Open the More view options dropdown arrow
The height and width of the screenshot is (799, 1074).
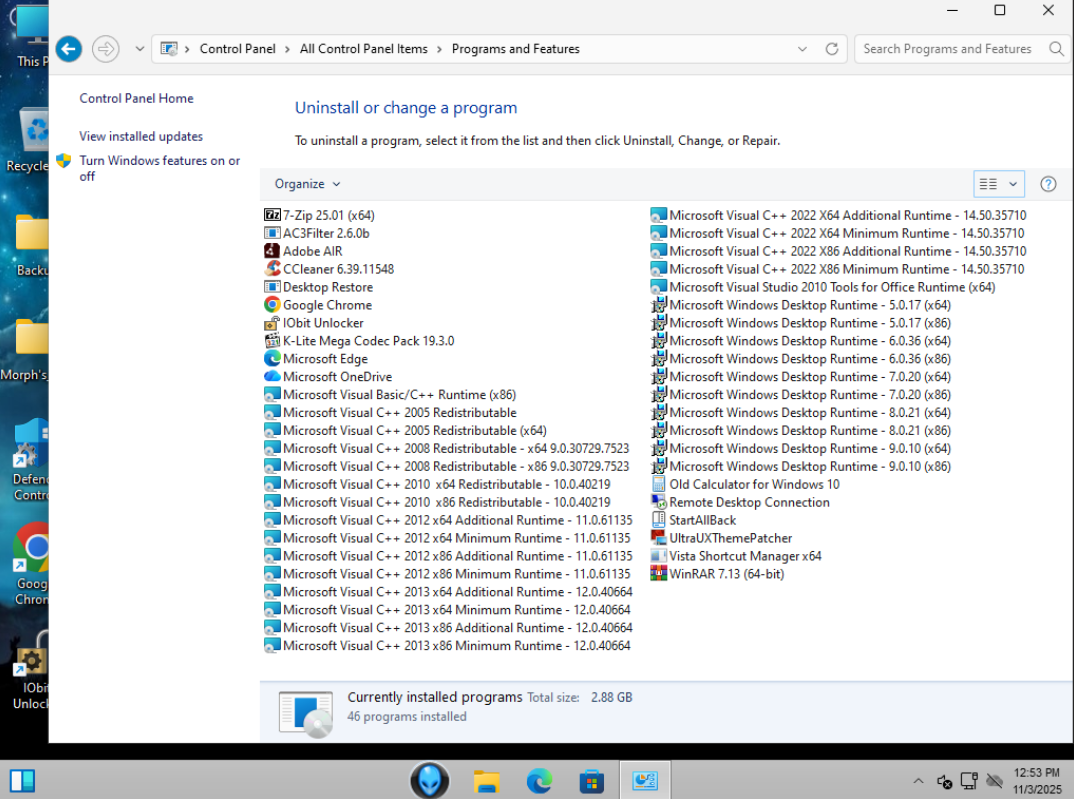pos(1013,183)
